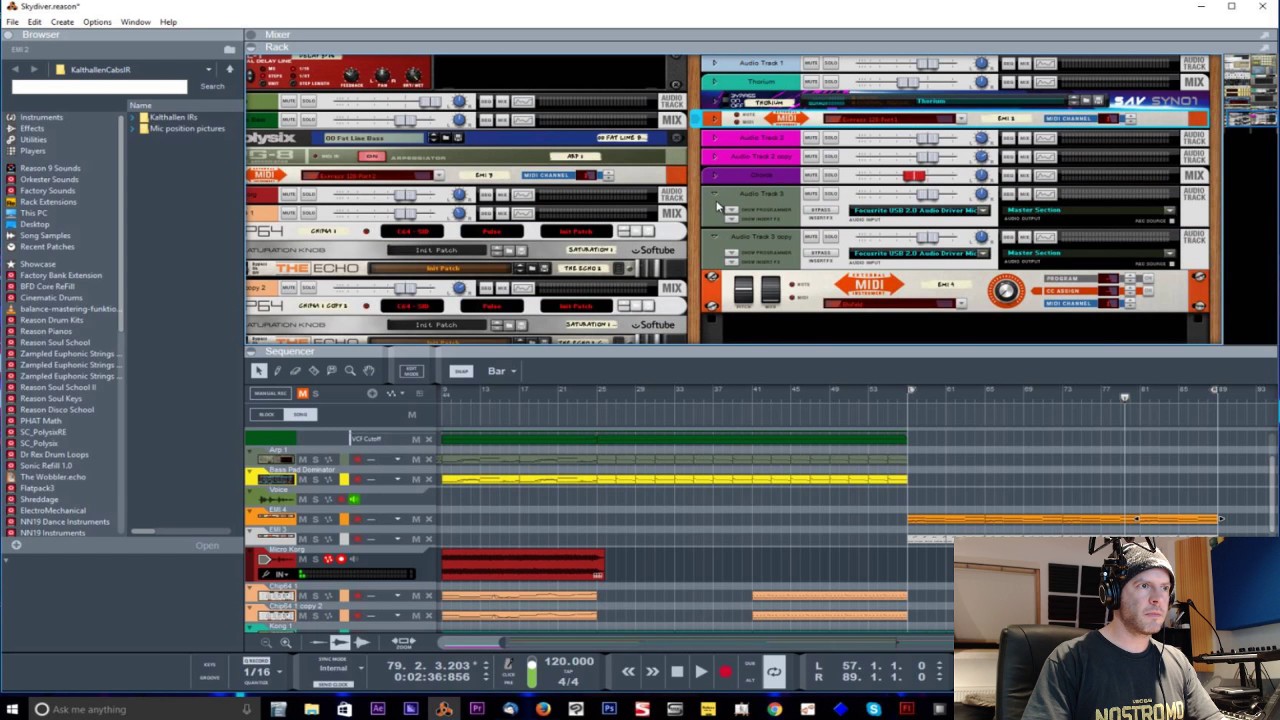The image size is (1280, 720).
Task: Click the Open button in the browser
Action: pyautogui.click(x=207, y=546)
